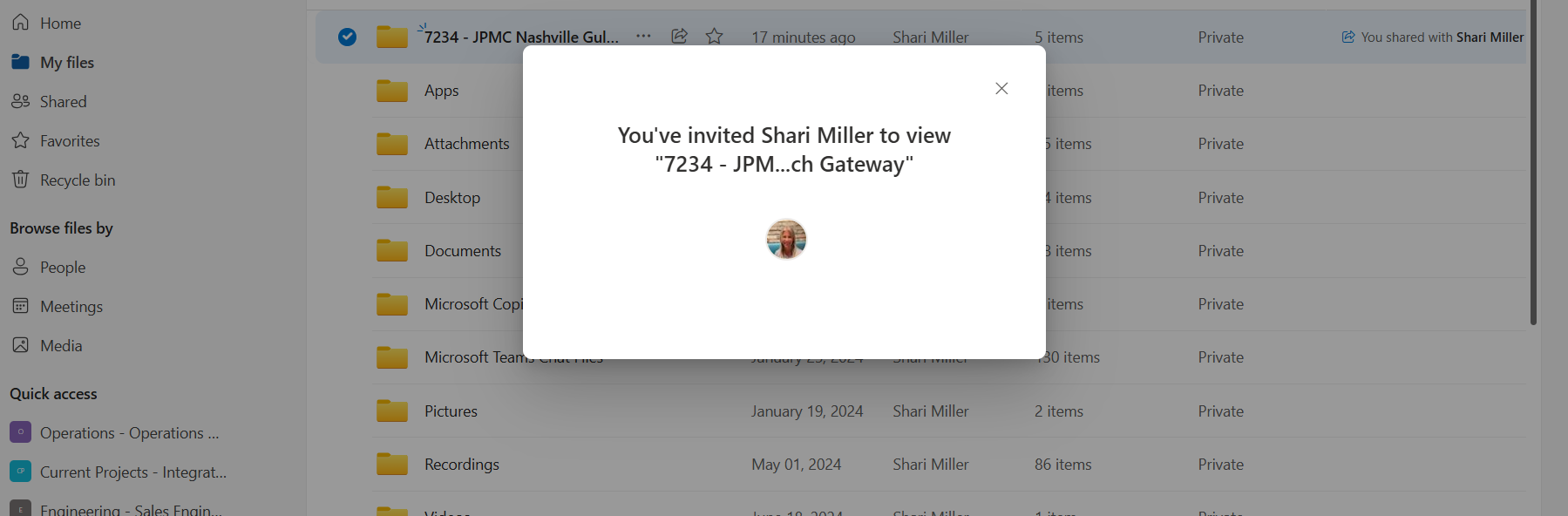Open My files in the sidebar

tap(66, 63)
